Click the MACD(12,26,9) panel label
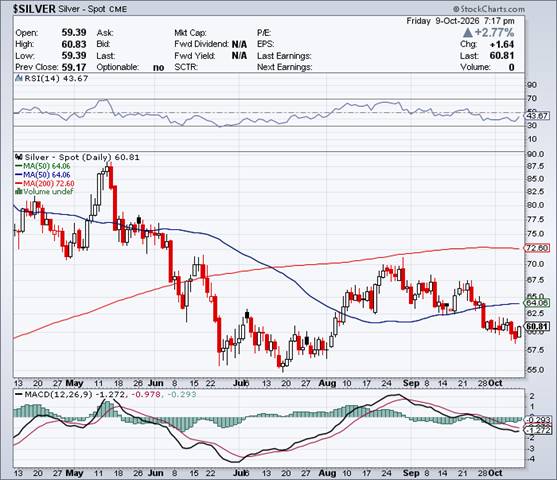The width and height of the screenshot is (557, 480). (58, 394)
